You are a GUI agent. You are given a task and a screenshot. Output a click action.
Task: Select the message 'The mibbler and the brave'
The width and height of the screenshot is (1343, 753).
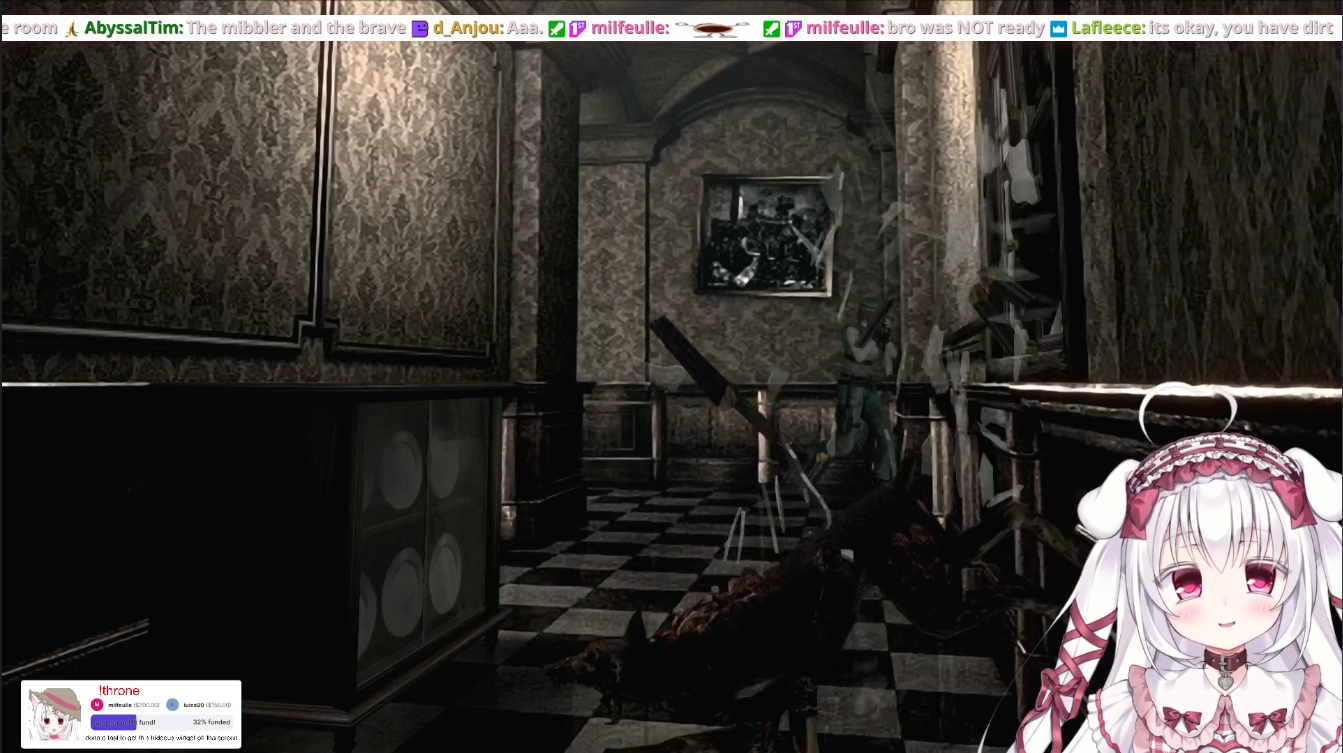297,28
